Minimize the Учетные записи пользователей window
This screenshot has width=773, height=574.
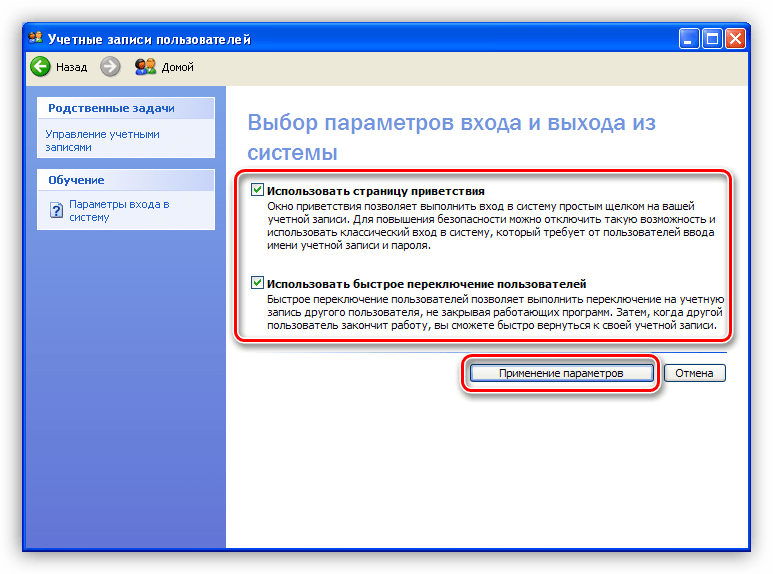689,38
